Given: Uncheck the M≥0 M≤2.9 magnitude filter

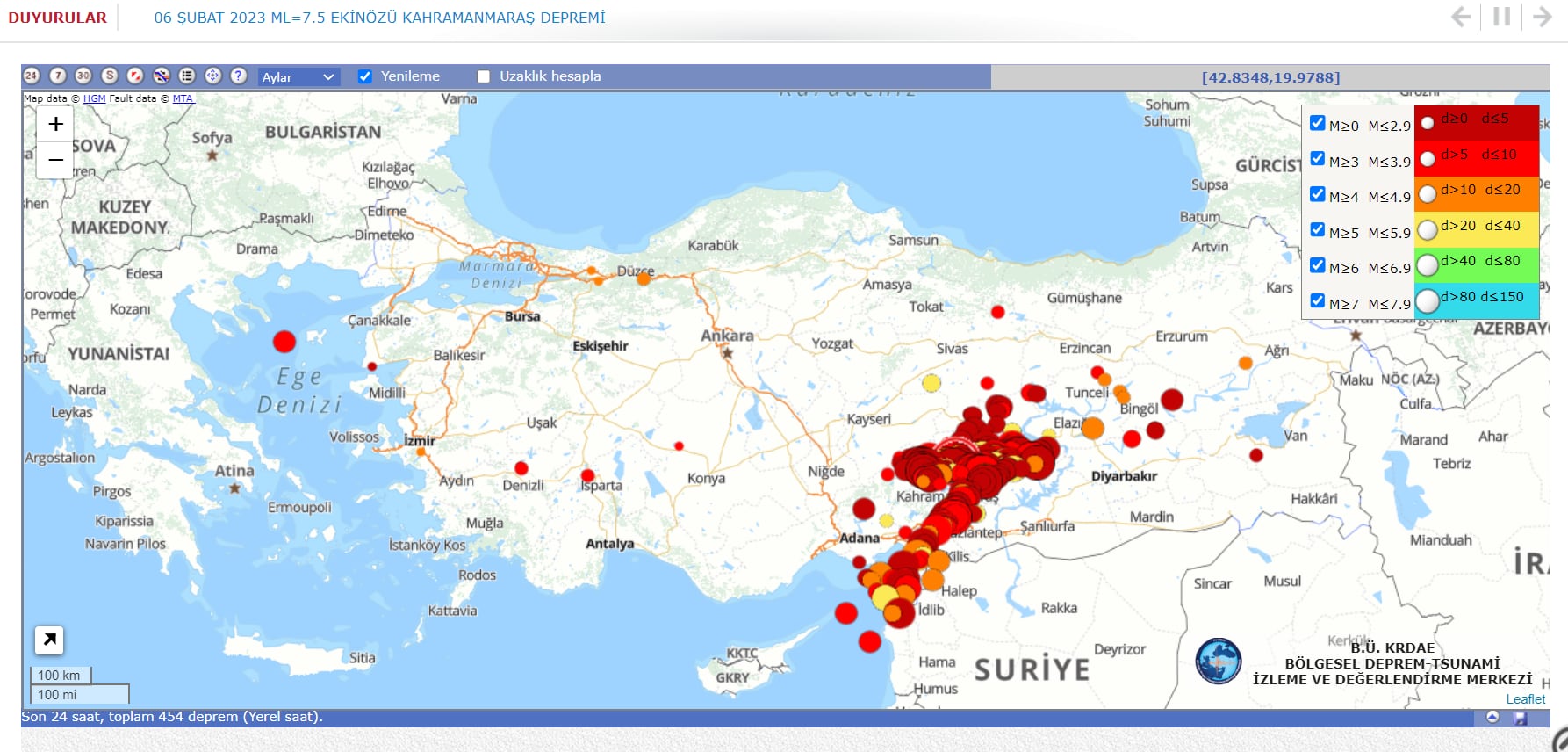Looking at the screenshot, I should click(1317, 123).
